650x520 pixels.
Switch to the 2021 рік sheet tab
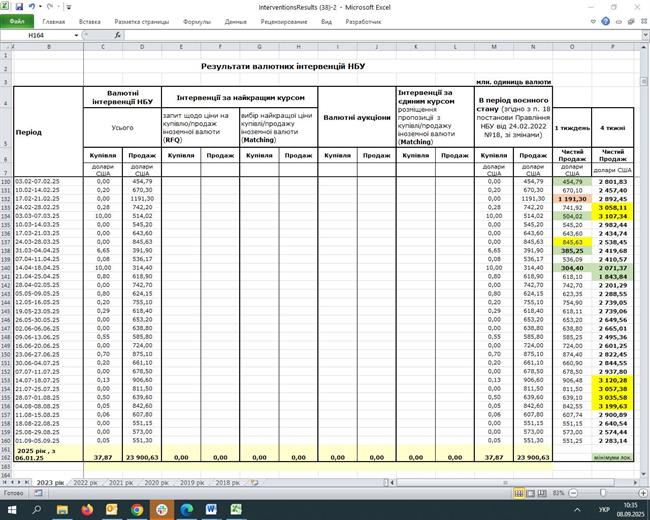(121, 483)
